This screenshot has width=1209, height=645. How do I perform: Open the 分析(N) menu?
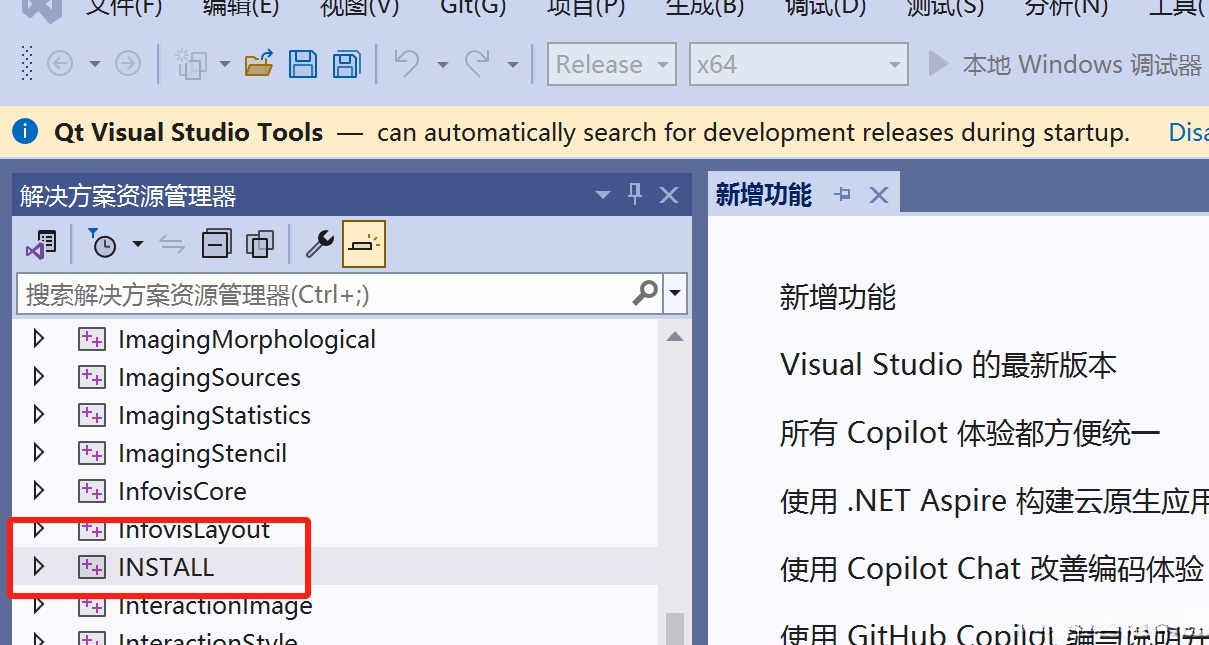1066,8
